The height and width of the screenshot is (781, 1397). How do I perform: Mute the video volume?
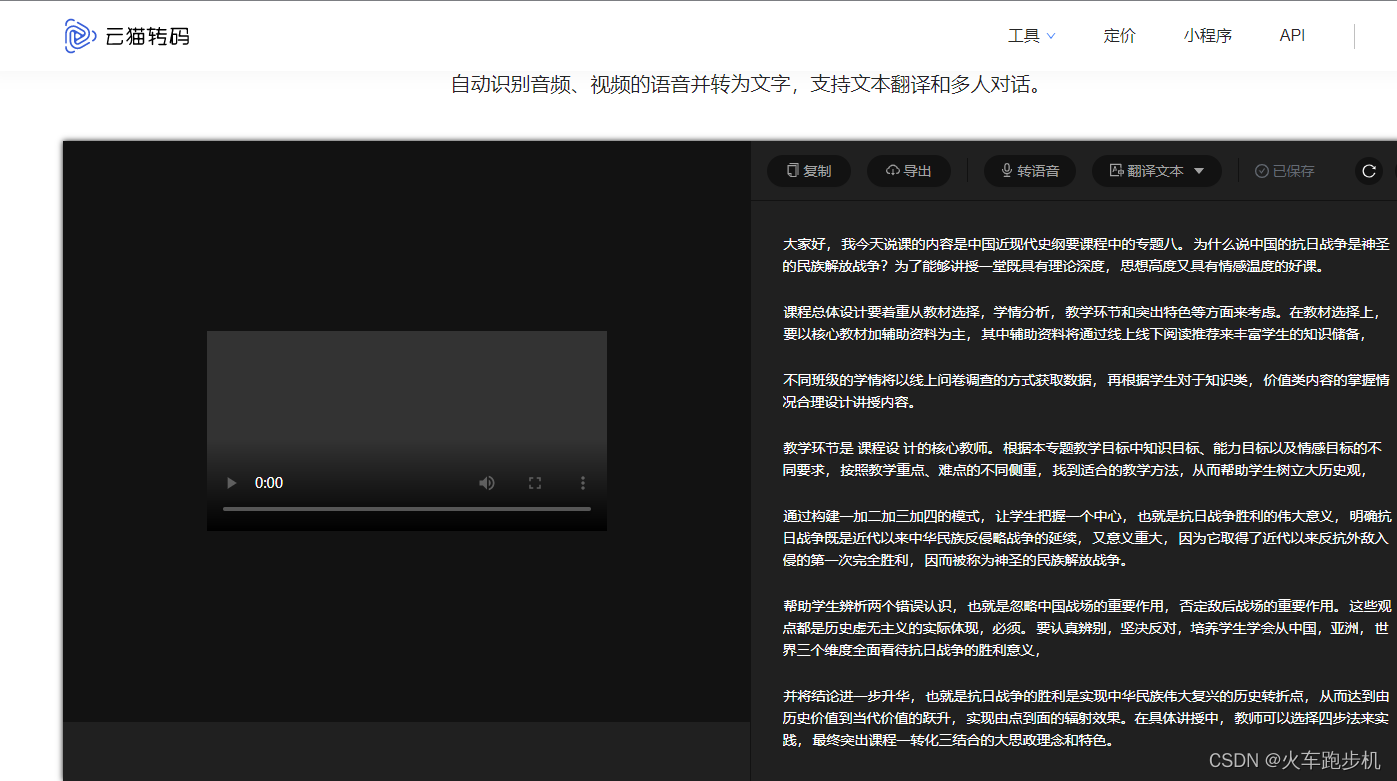(x=487, y=483)
